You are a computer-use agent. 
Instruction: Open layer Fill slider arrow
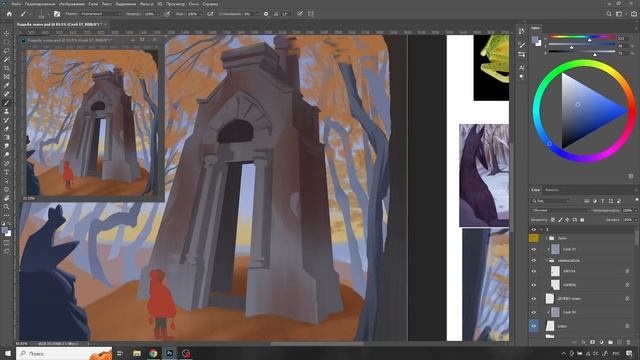pos(636,220)
